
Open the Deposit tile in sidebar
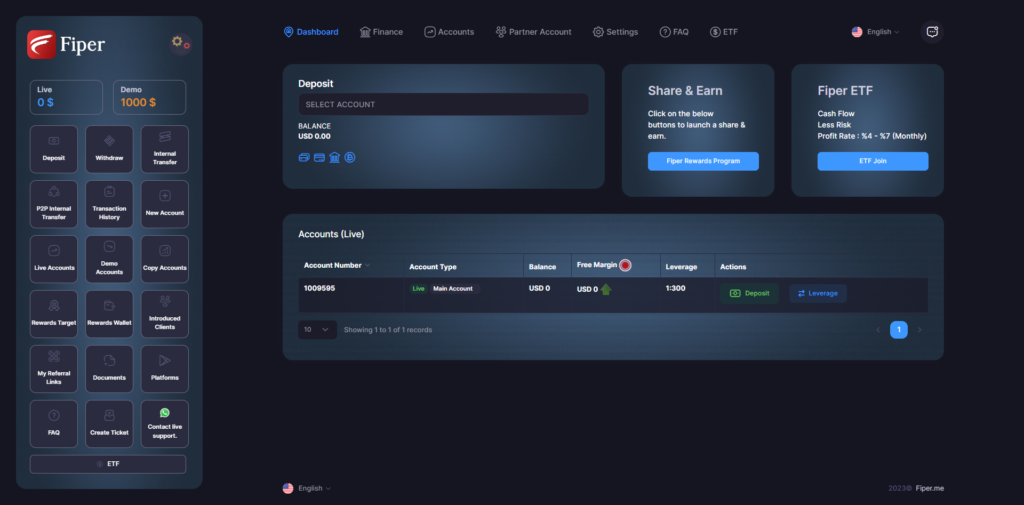pos(53,149)
